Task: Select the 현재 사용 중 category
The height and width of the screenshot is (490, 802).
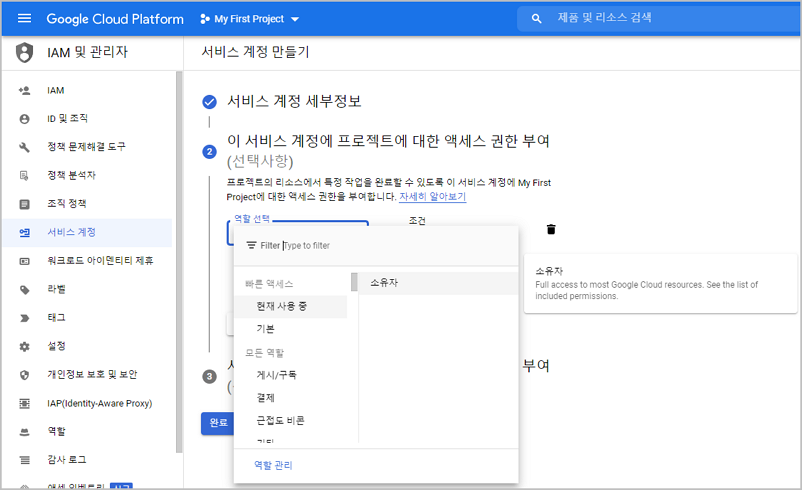Action: tap(291, 307)
